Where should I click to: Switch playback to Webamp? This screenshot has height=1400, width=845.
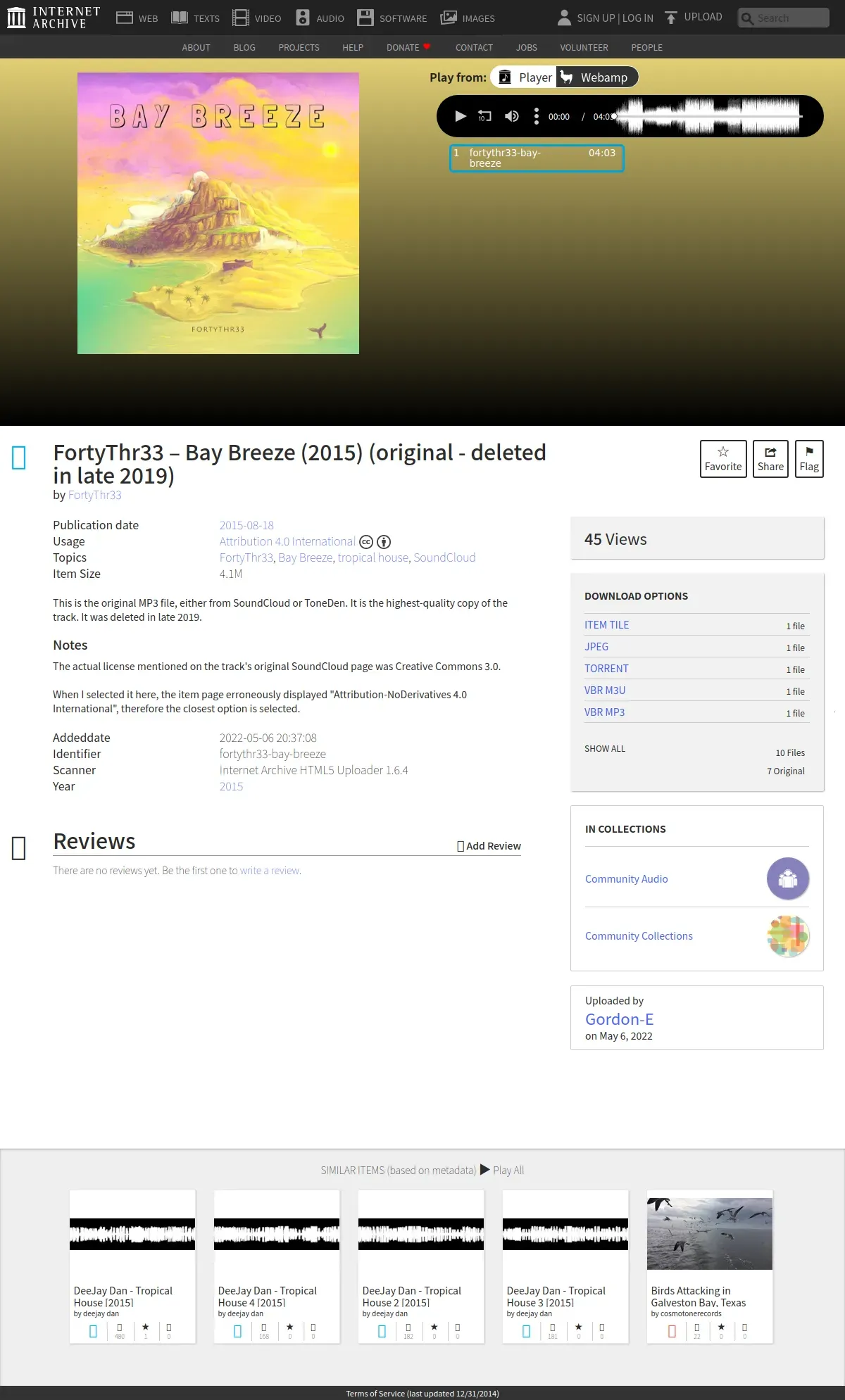pyautogui.click(x=596, y=77)
